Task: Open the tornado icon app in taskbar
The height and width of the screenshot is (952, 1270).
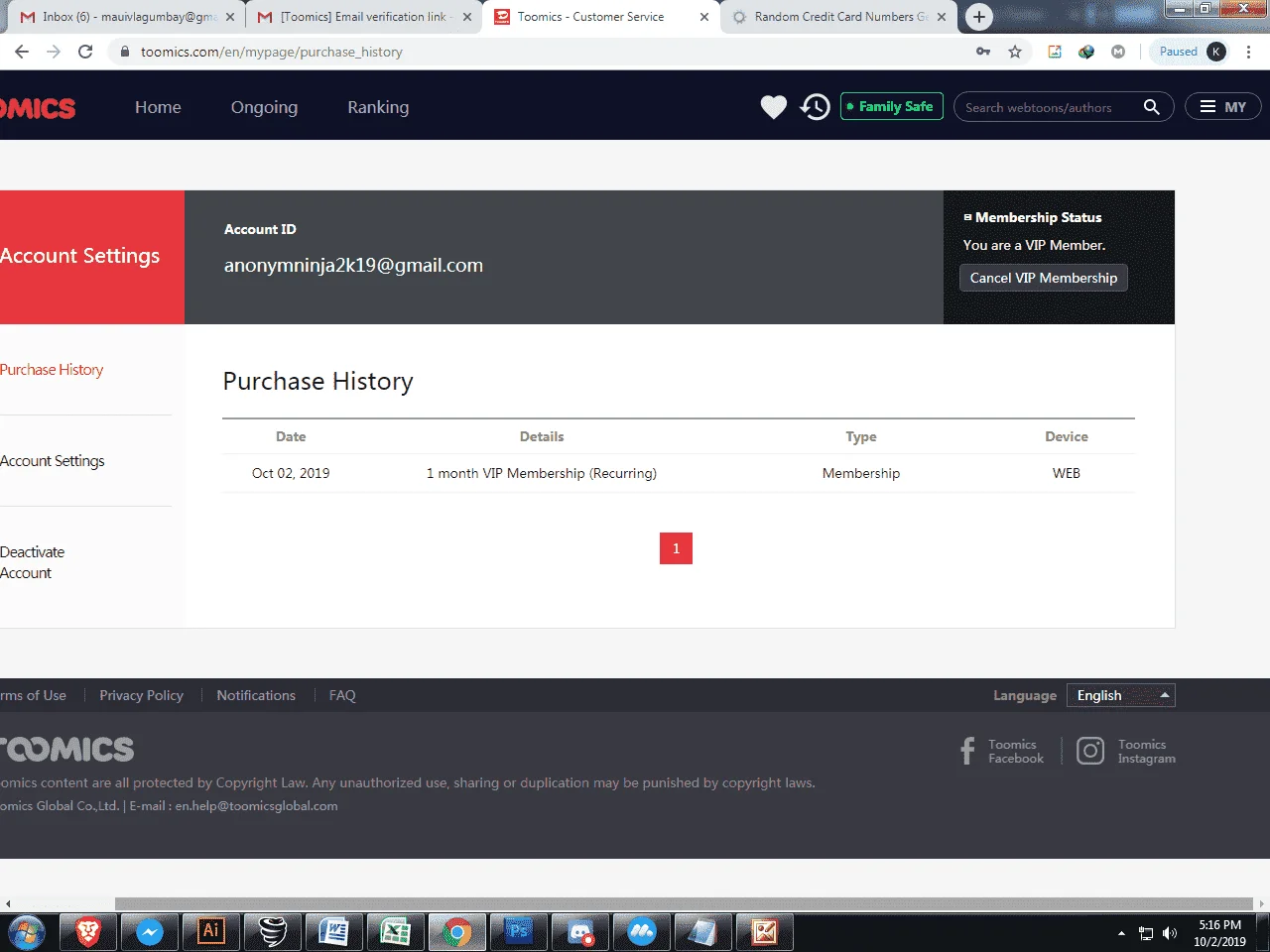Action: 273,932
